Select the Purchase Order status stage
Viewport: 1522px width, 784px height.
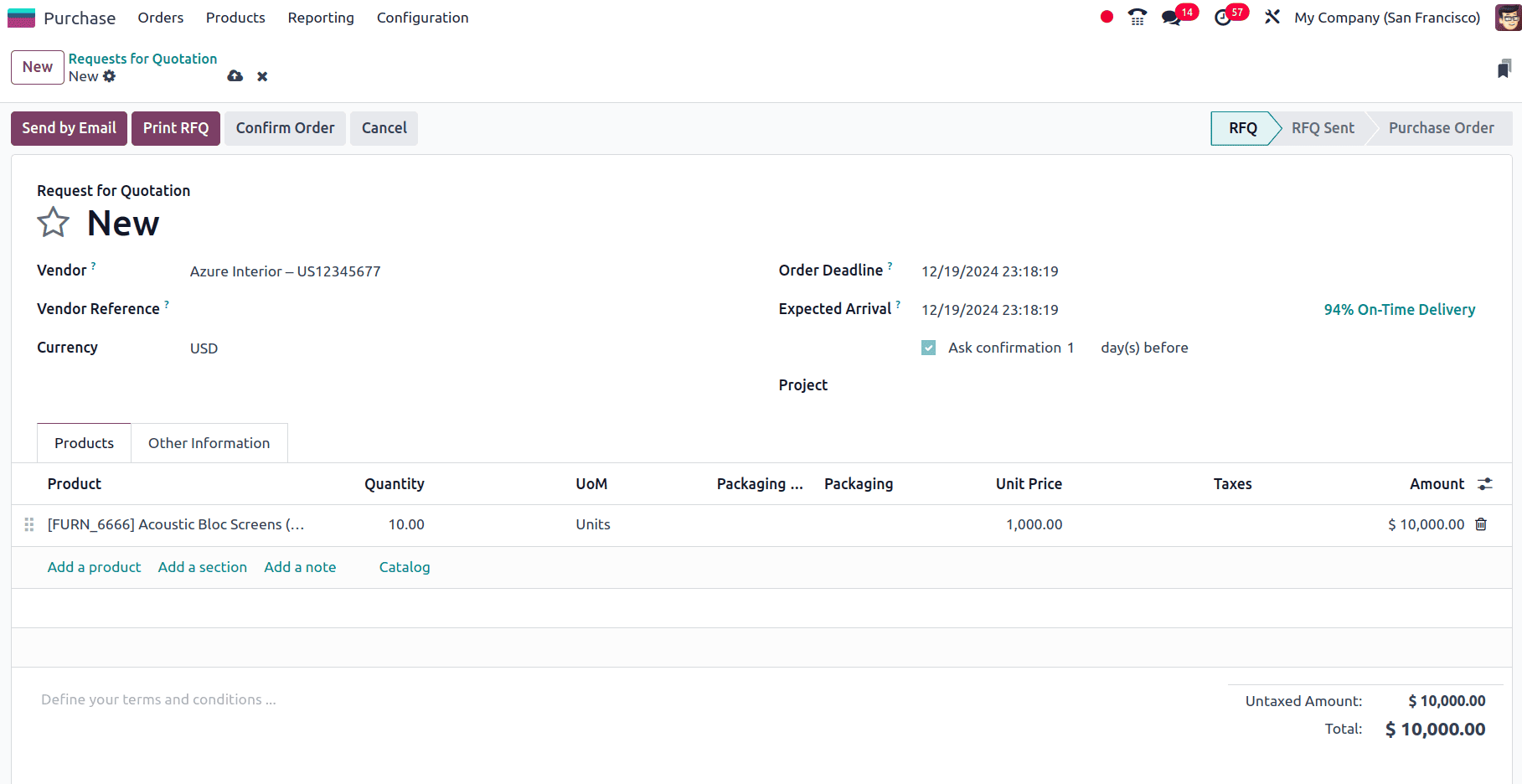pos(1441,128)
